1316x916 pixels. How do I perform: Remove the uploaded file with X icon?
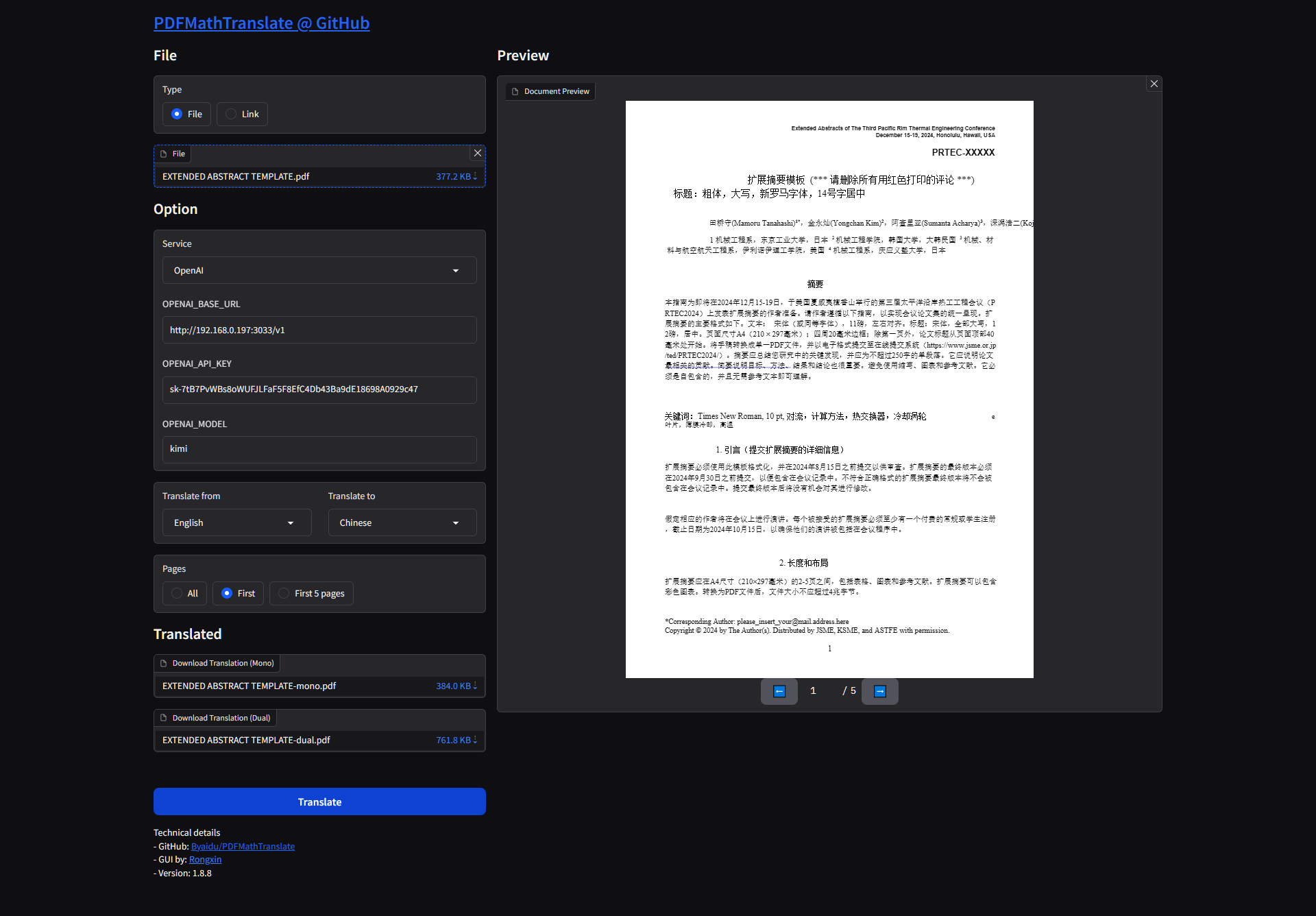(478, 153)
